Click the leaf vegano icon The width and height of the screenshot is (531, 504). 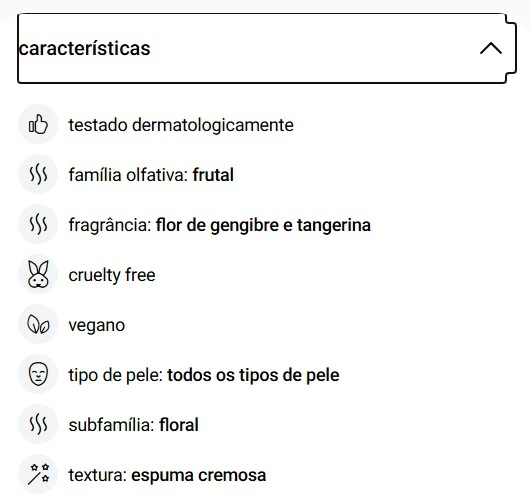point(38,324)
